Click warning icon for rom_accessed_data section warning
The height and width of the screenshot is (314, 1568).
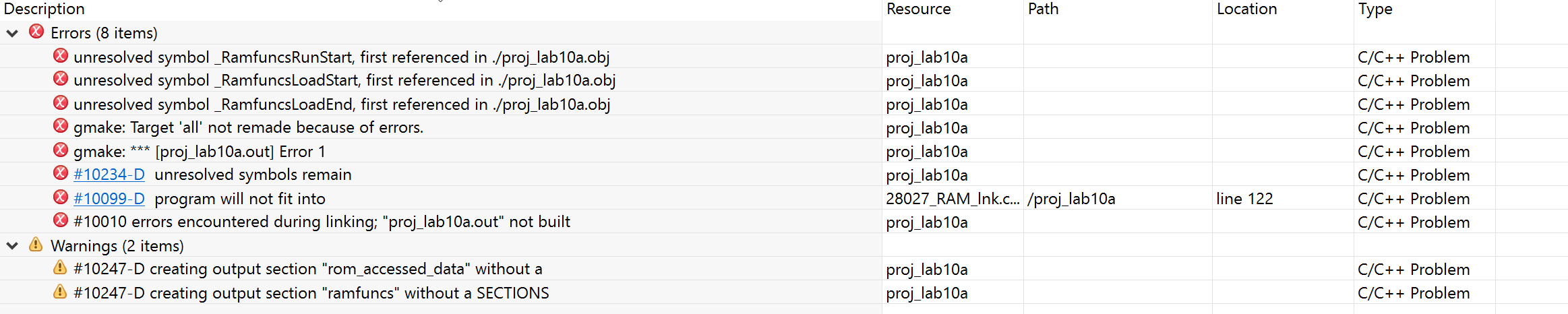click(x=60, y=268)
